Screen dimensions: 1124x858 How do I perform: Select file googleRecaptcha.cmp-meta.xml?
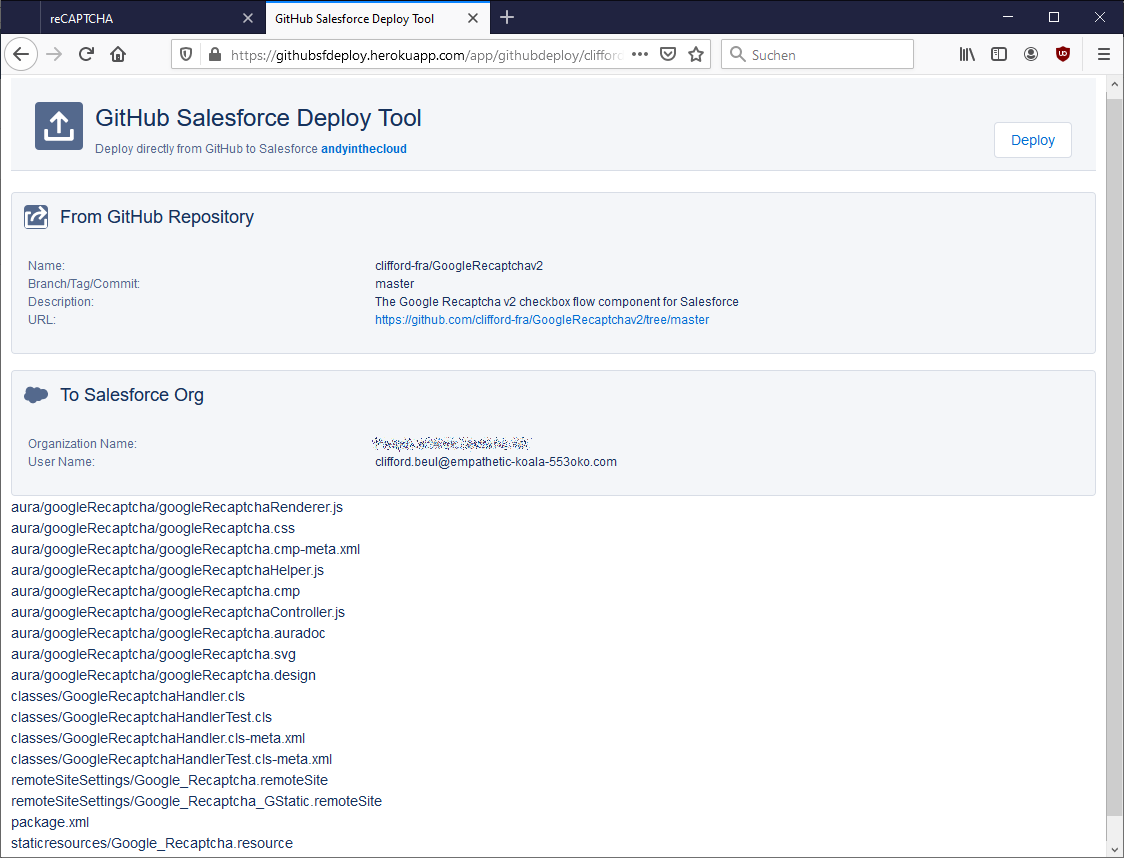coord(186,549)
